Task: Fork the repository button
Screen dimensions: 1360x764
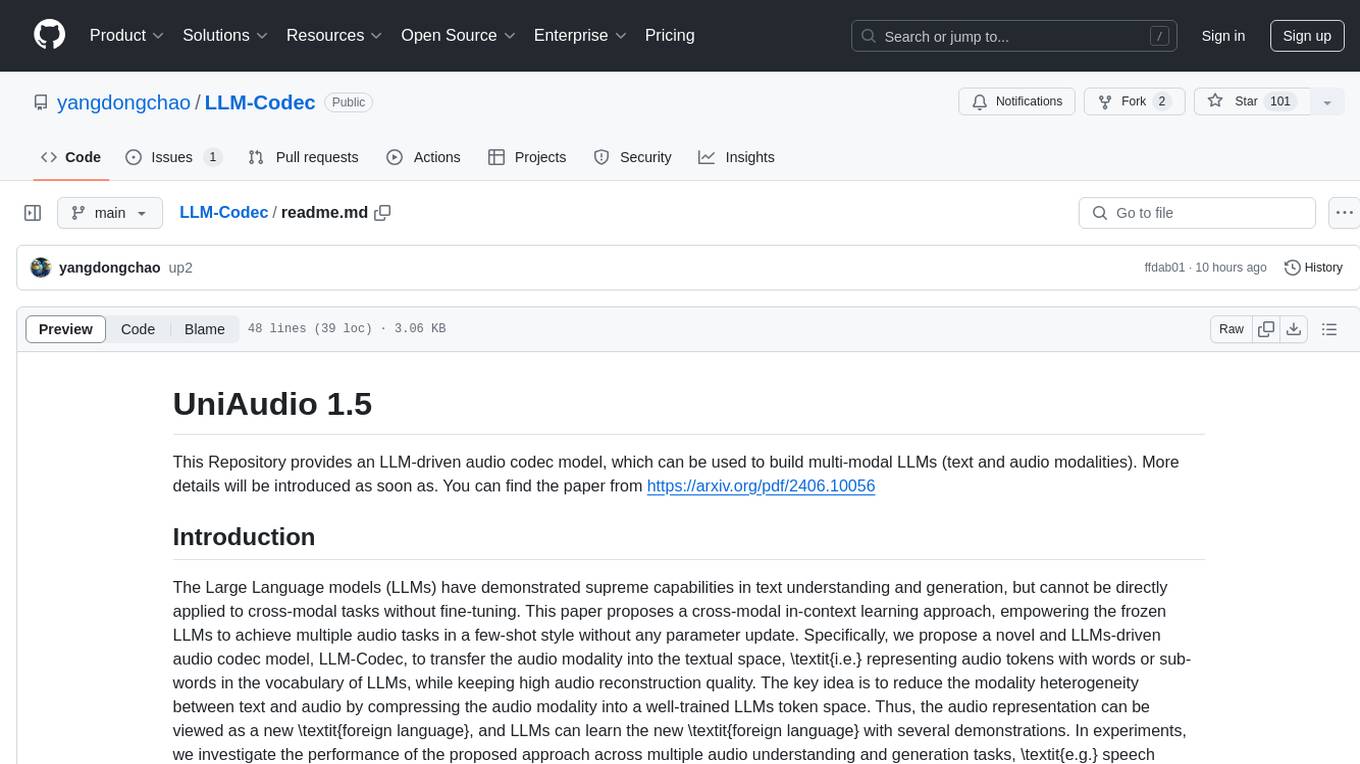Action: (x=1134, y=102)
